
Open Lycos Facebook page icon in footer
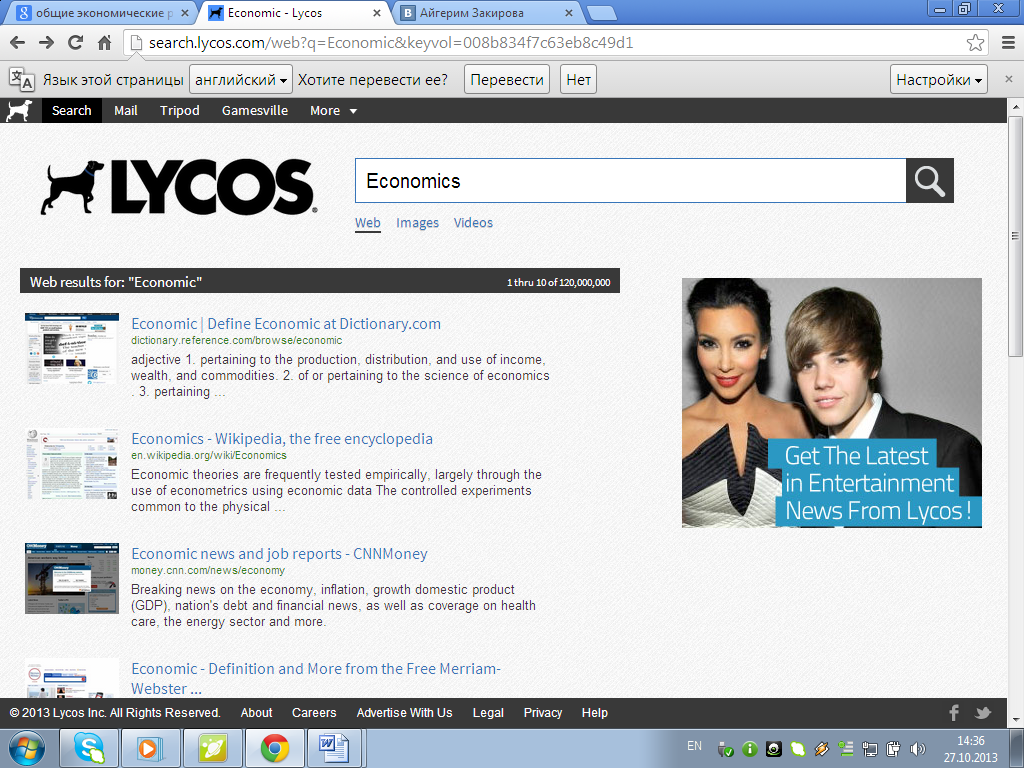954,712
